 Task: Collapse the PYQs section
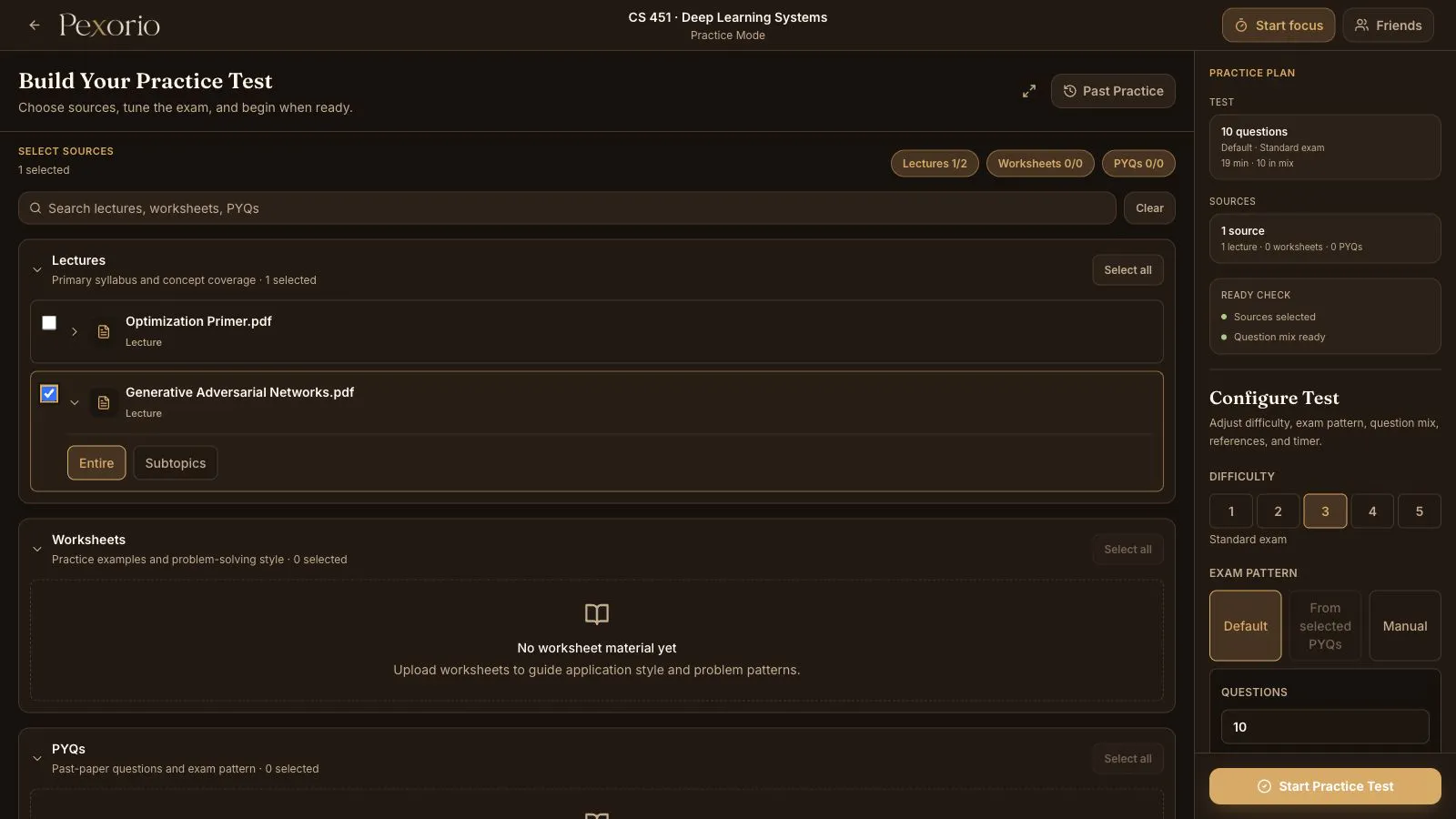37,758
